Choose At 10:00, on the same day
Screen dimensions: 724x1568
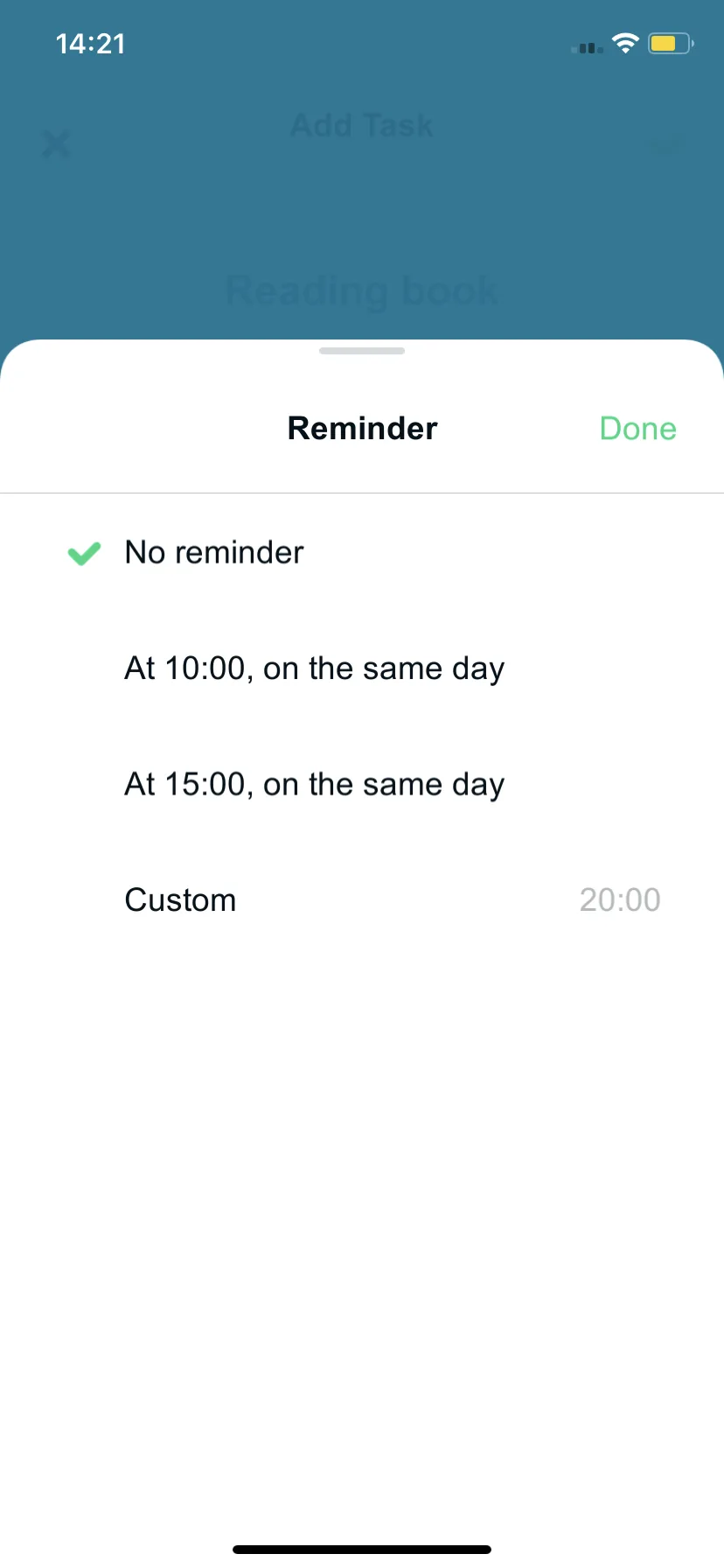click(x=362, y=668)
